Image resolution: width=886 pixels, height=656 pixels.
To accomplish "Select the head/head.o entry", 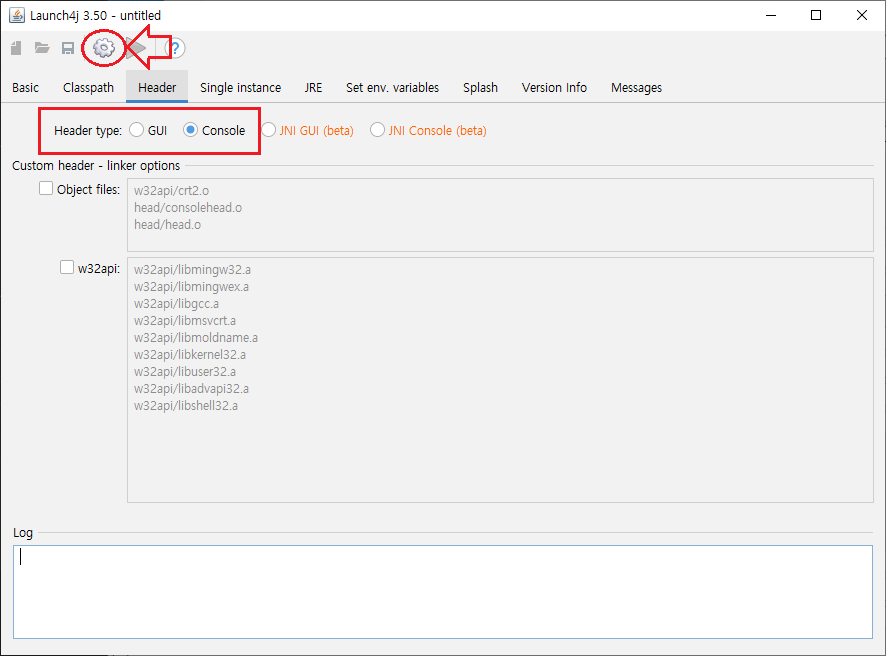I will click(x=167, y=225).
